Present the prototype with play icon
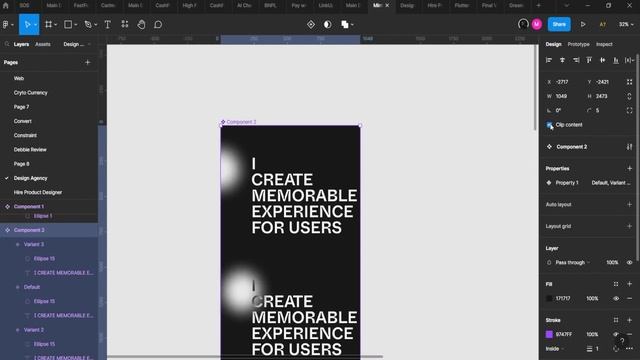640x360 pixels. coord(583,24)
